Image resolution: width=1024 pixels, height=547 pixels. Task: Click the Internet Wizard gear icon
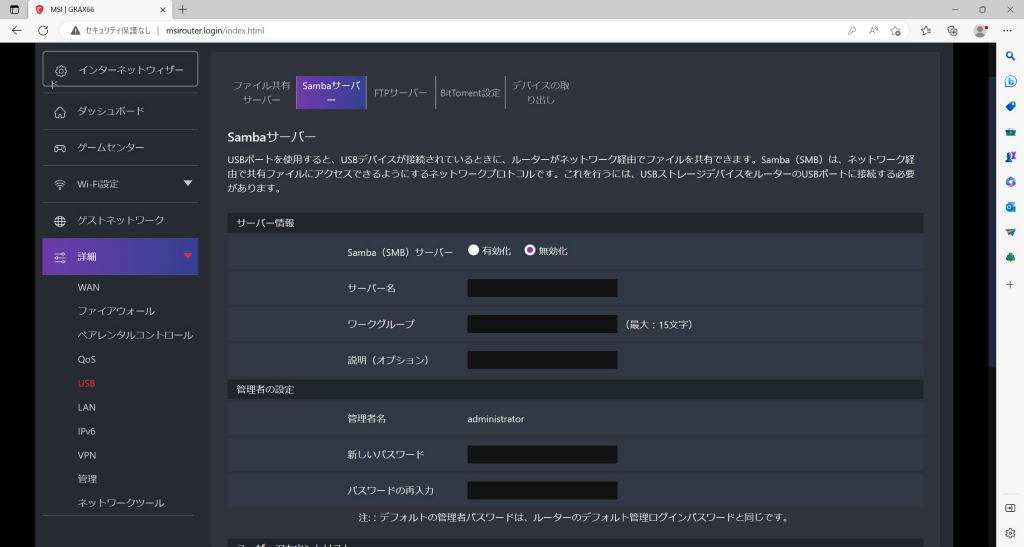click(x=61, y=70)
